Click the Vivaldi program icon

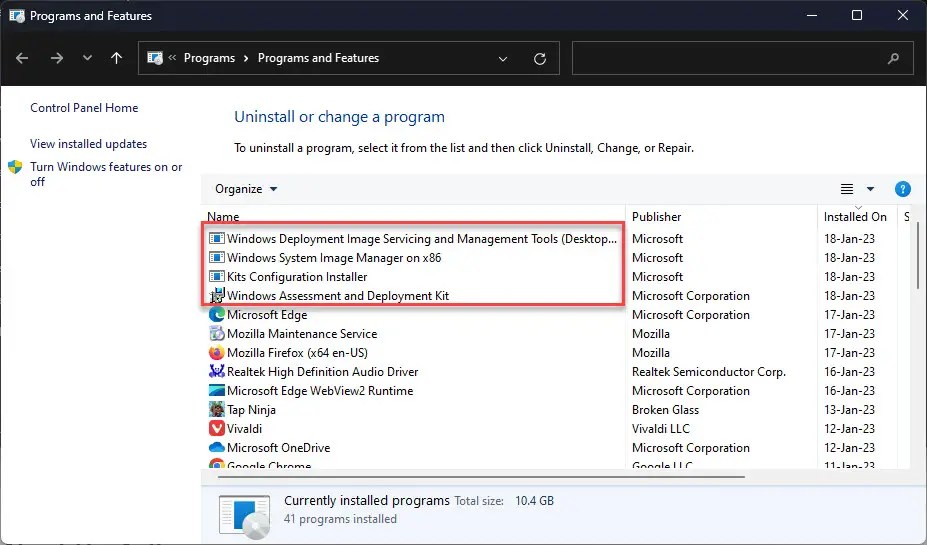(x=217, y=429)
